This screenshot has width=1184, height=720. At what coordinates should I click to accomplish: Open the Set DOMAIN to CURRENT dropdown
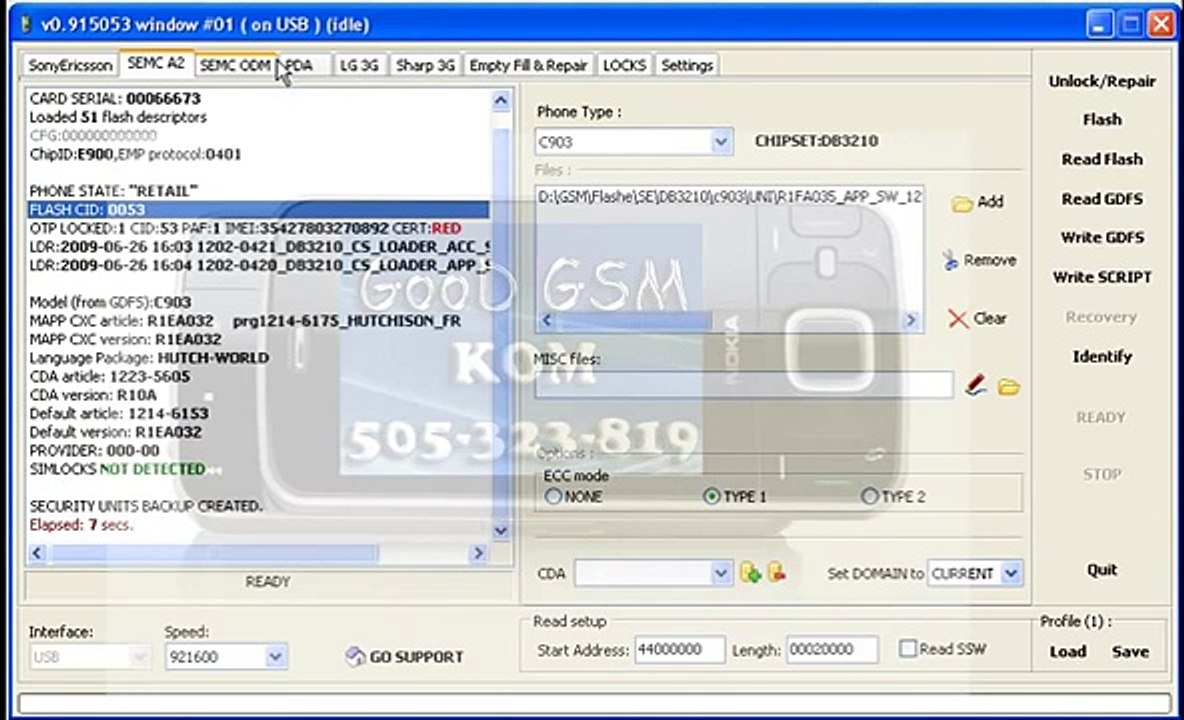1011,574
